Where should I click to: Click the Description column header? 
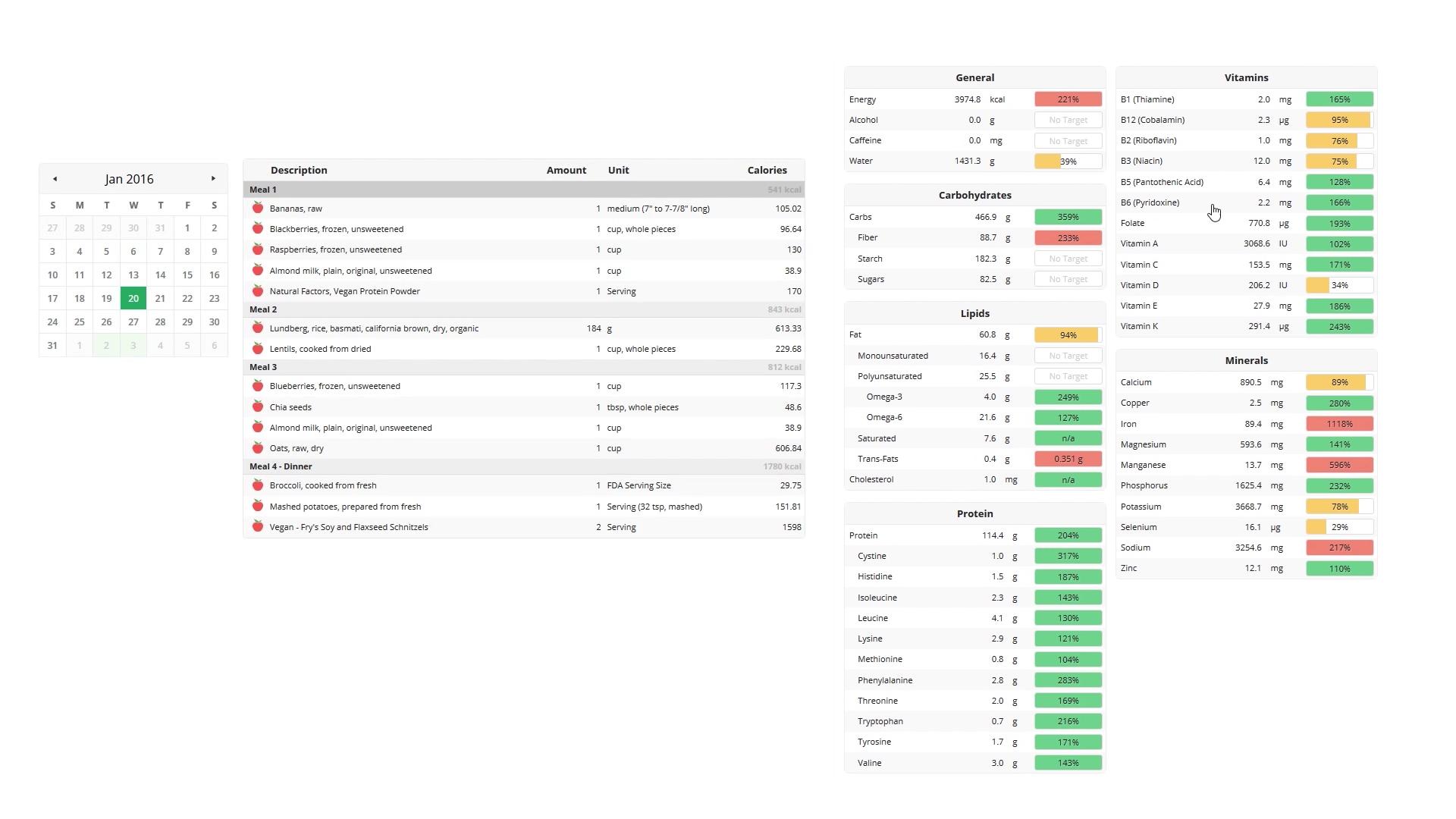(299, 171)
